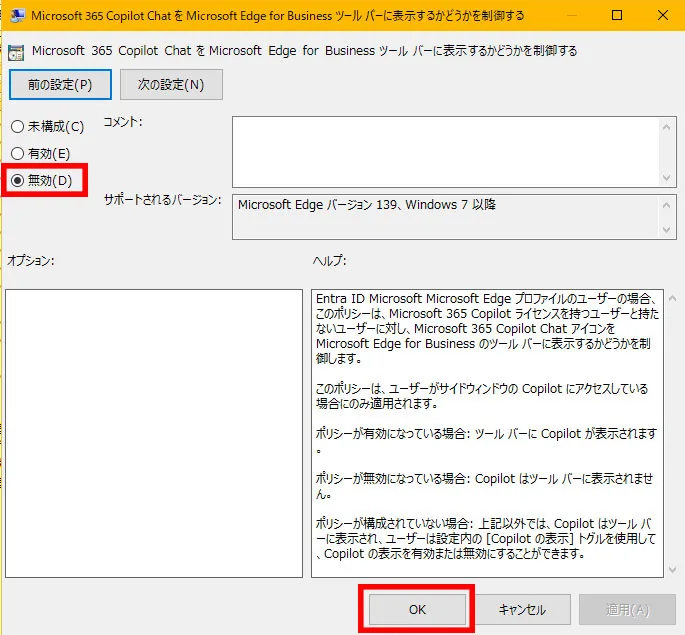Confirm with the OK button

[x=417, y=609]
